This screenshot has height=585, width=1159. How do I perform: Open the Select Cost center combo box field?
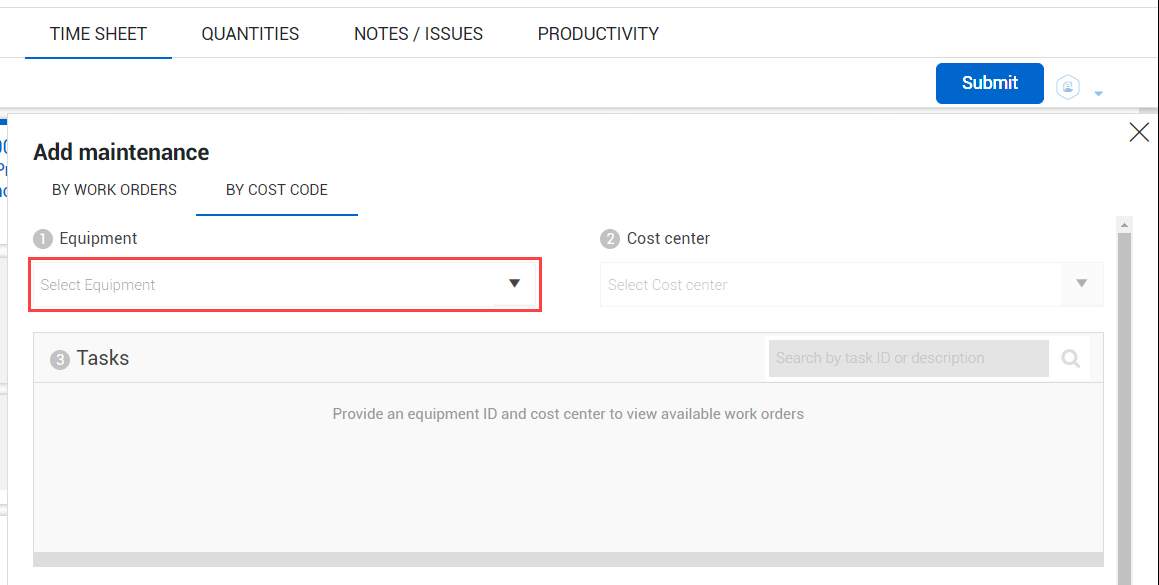pyautogui.click(x=830, y=285)
